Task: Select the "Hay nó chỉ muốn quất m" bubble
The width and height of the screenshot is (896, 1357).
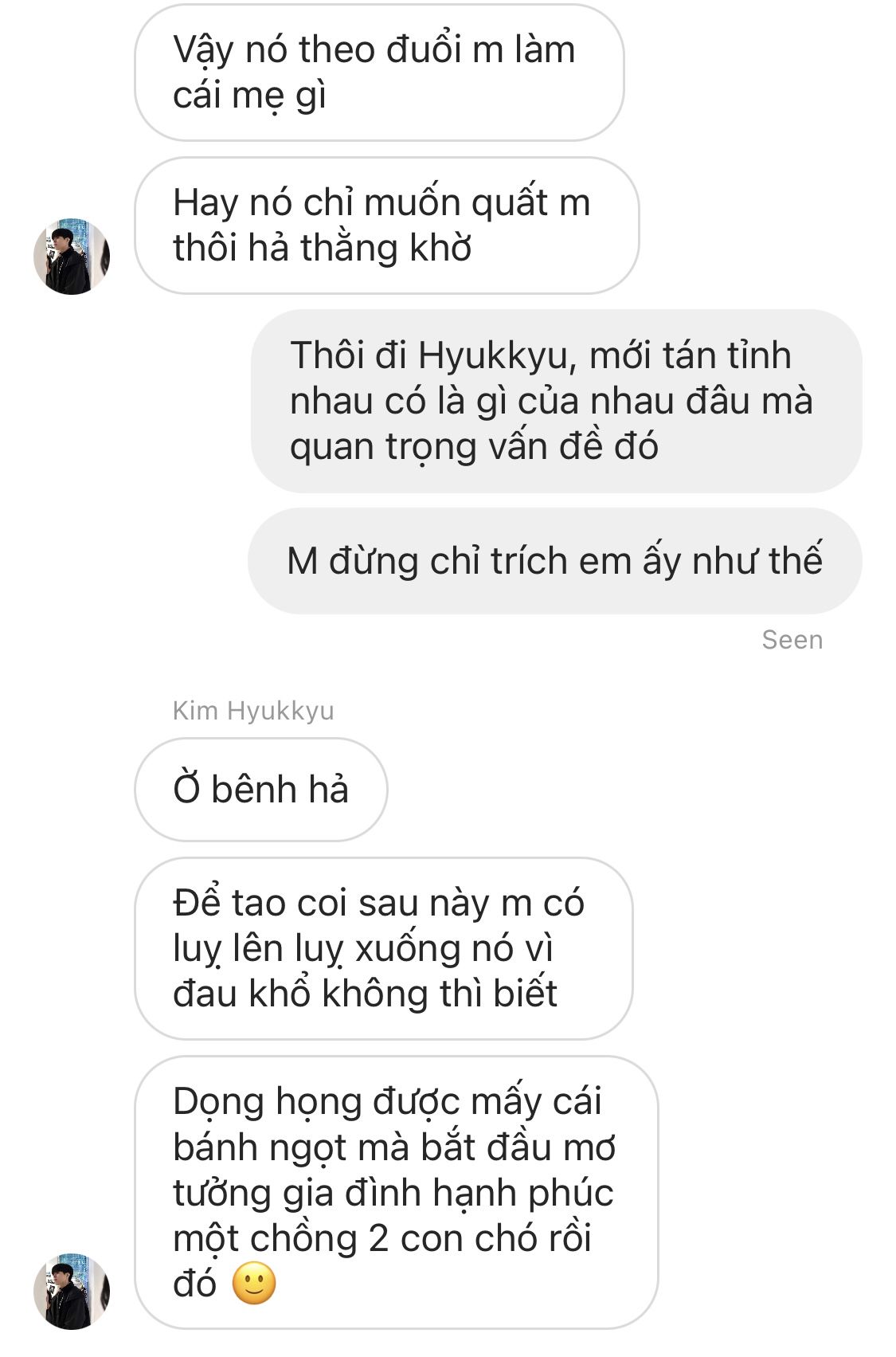Action: [x=387, y=226]
